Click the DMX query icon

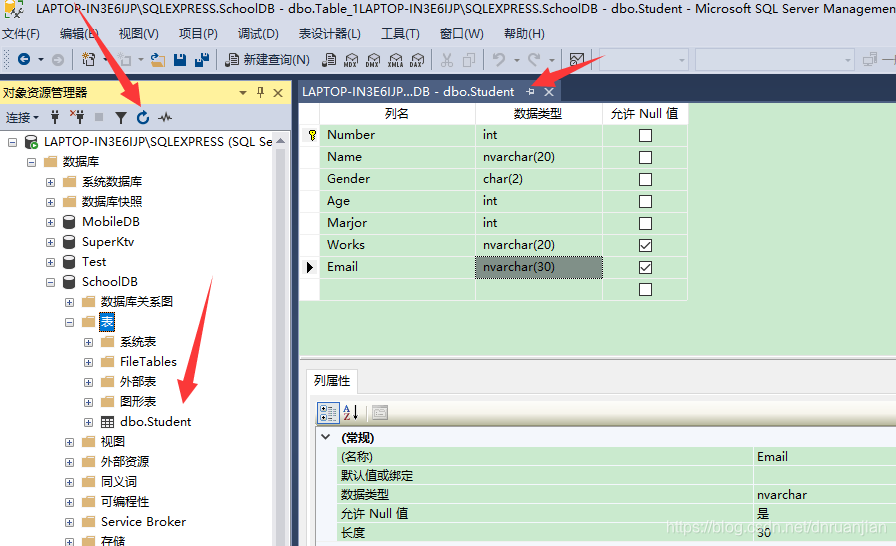tap(373, 60)
